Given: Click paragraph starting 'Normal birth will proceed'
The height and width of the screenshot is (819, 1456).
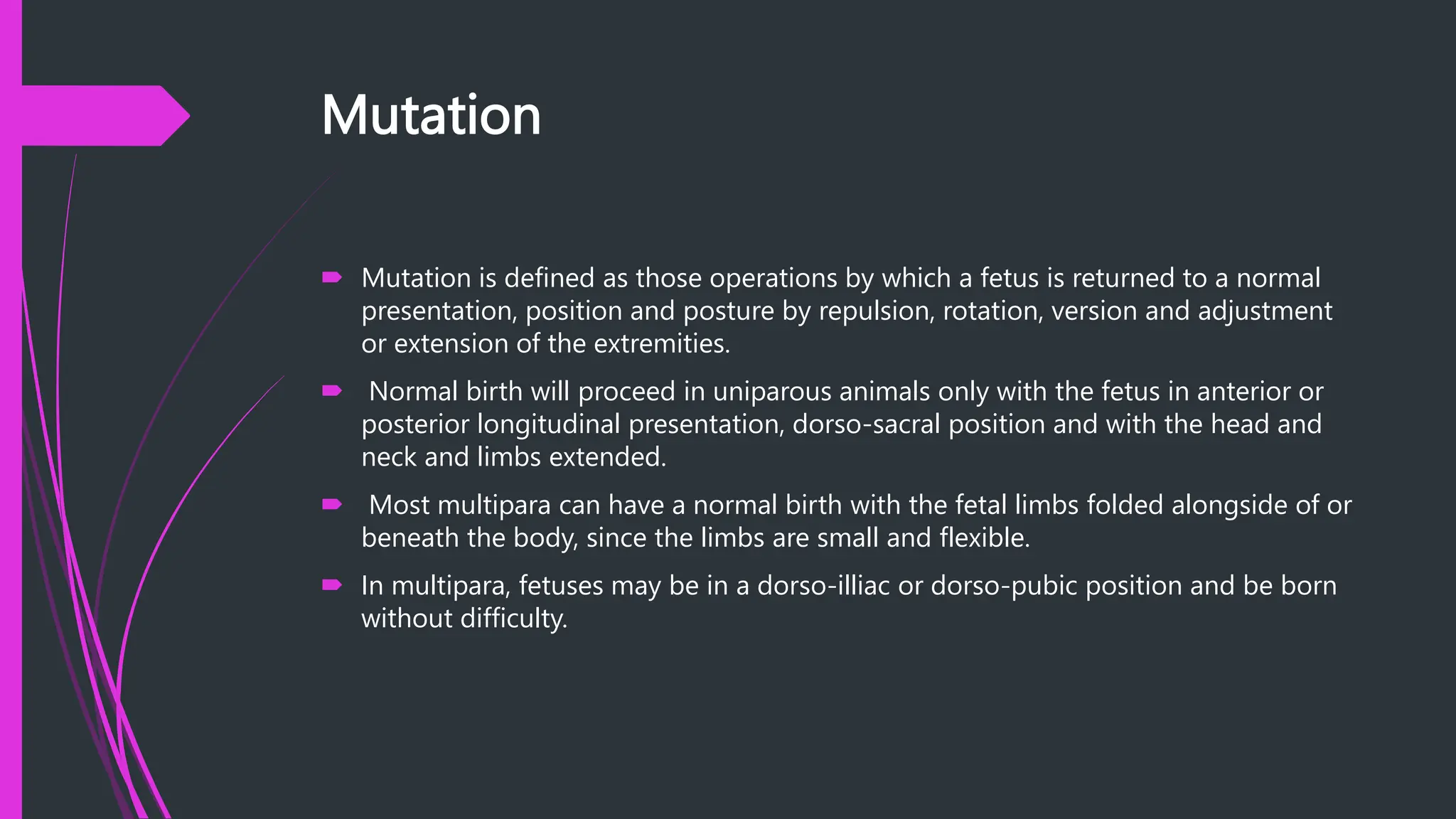Looking at the screenshot, I should 842,424.
